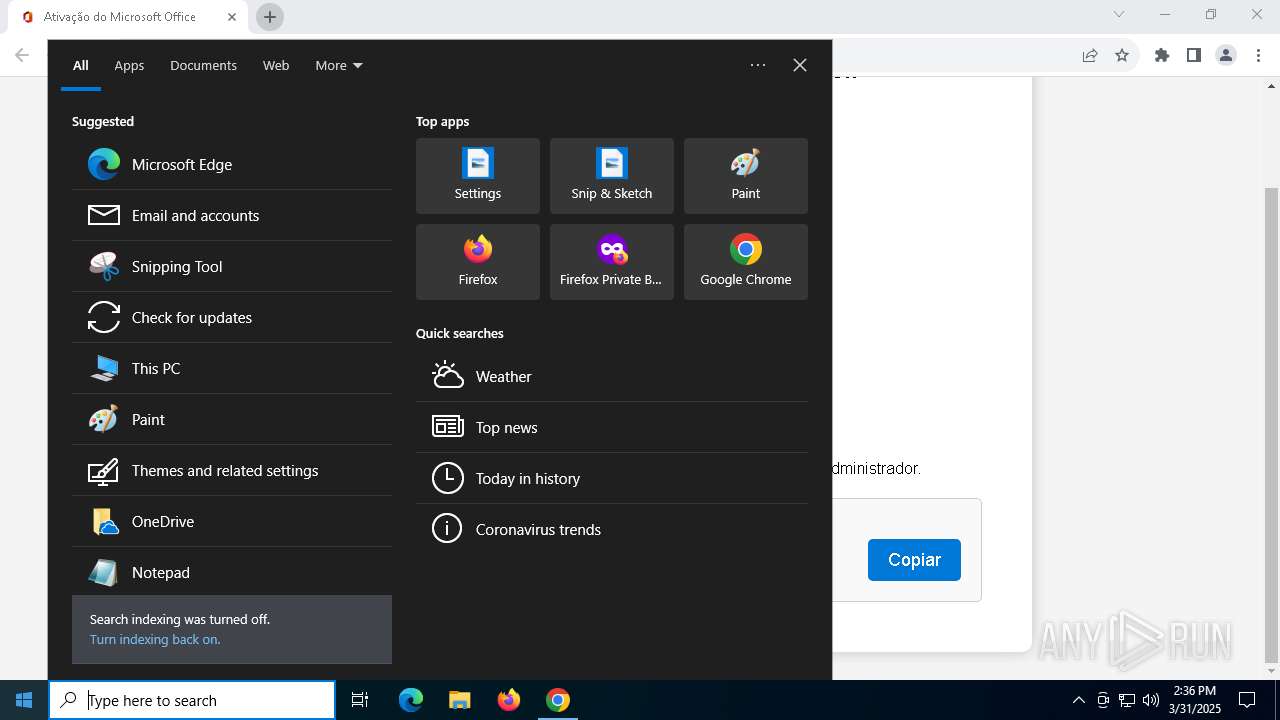The height and width of the screenshot is (720, 1280).
Task: Click Turn indexing back on link
Action: [x=155, y=639]
